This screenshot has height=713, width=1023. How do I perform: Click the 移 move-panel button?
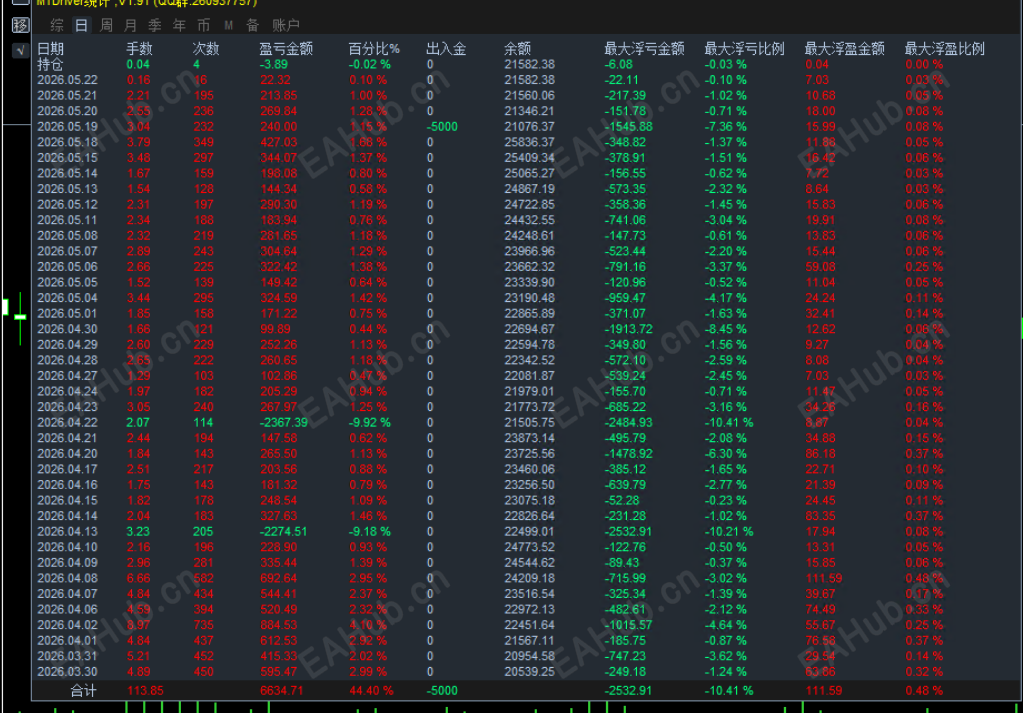(20, 25)
